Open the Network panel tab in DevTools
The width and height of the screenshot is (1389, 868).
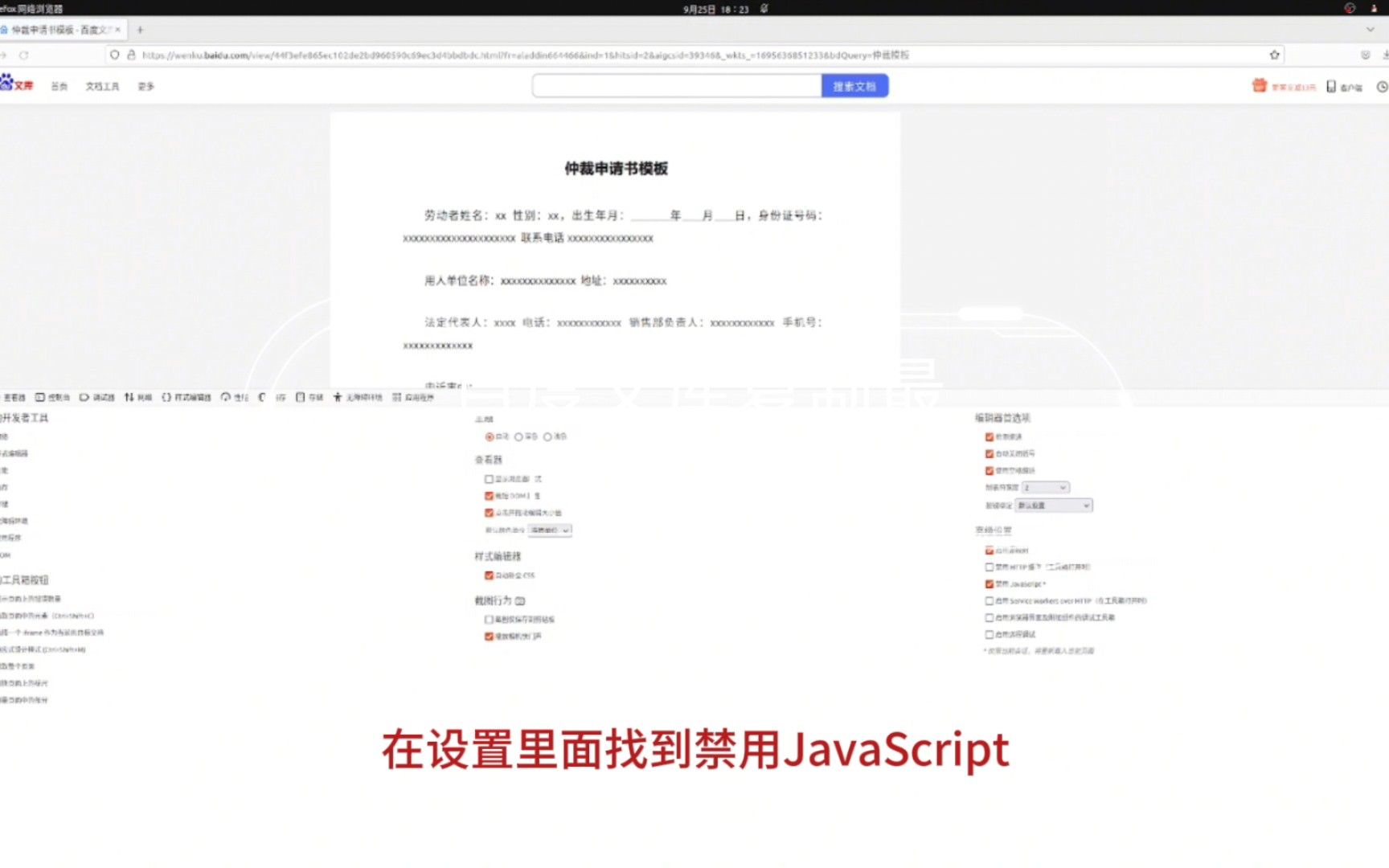point(138,397)
